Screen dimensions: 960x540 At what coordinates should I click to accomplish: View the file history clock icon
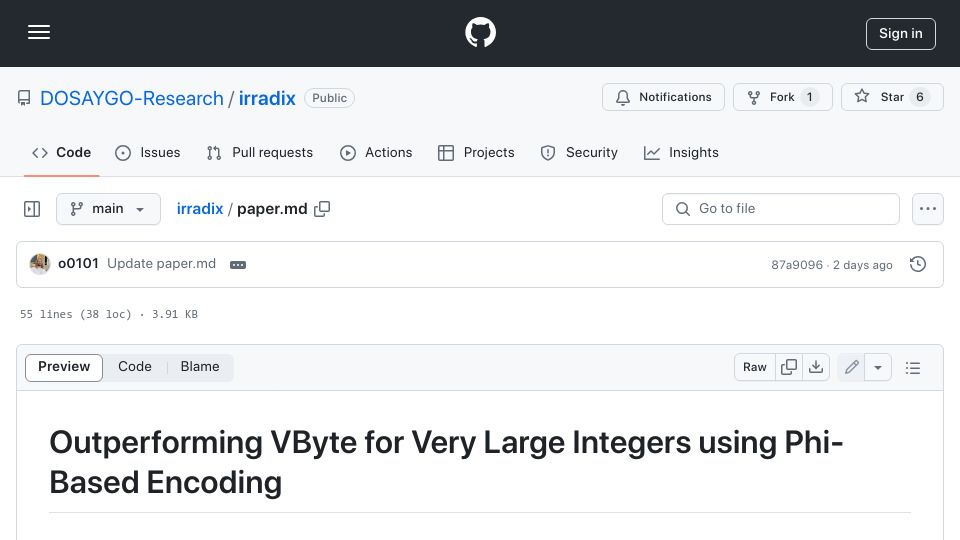(918, 264)
